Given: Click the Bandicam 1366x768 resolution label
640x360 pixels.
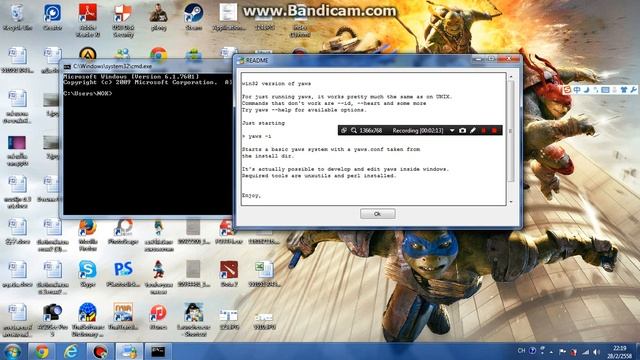Looking at the screenshot, I should (371, 130).
